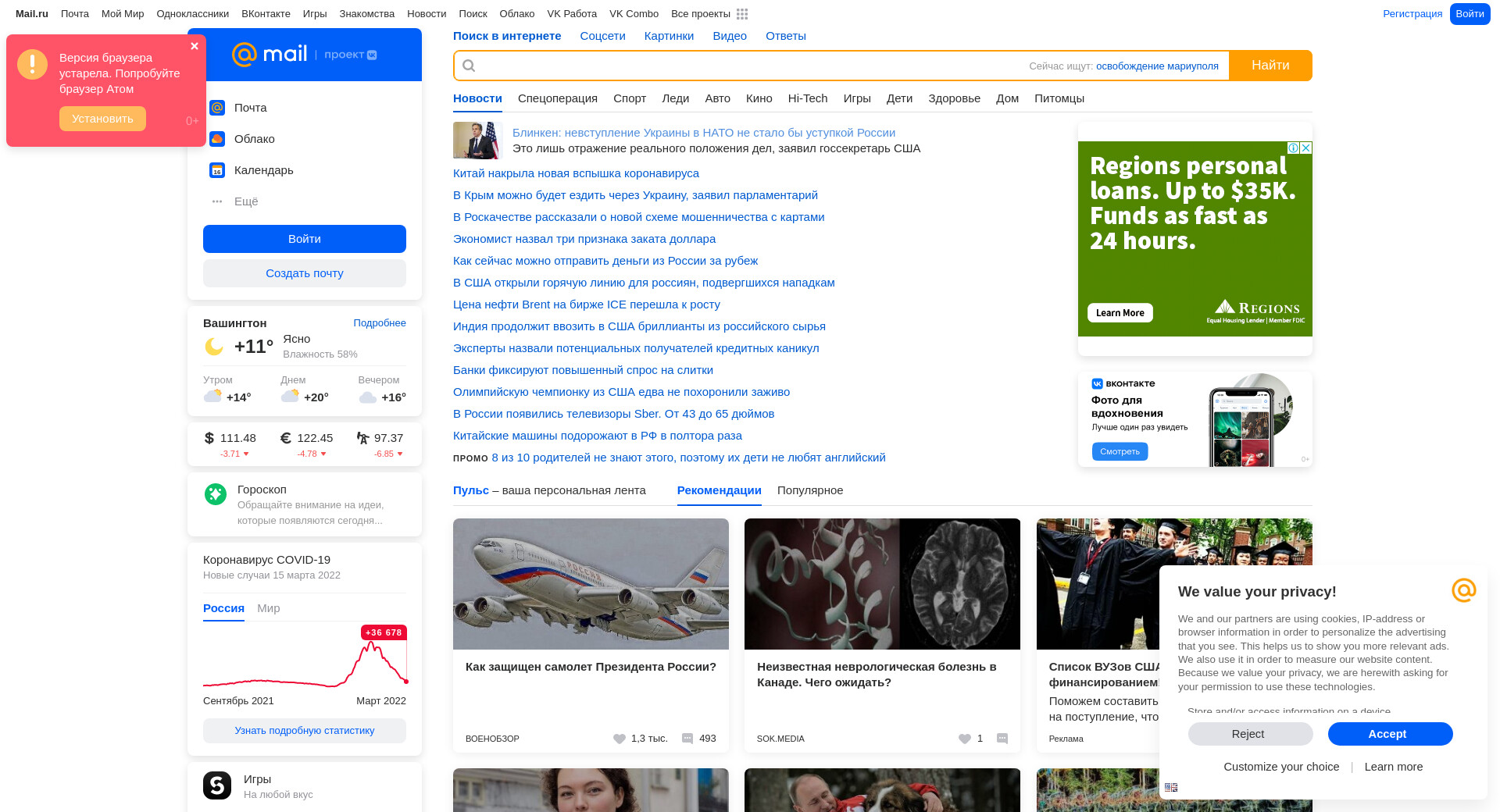
Task: Open Customize your choice privacy options
Action: 1281,767
